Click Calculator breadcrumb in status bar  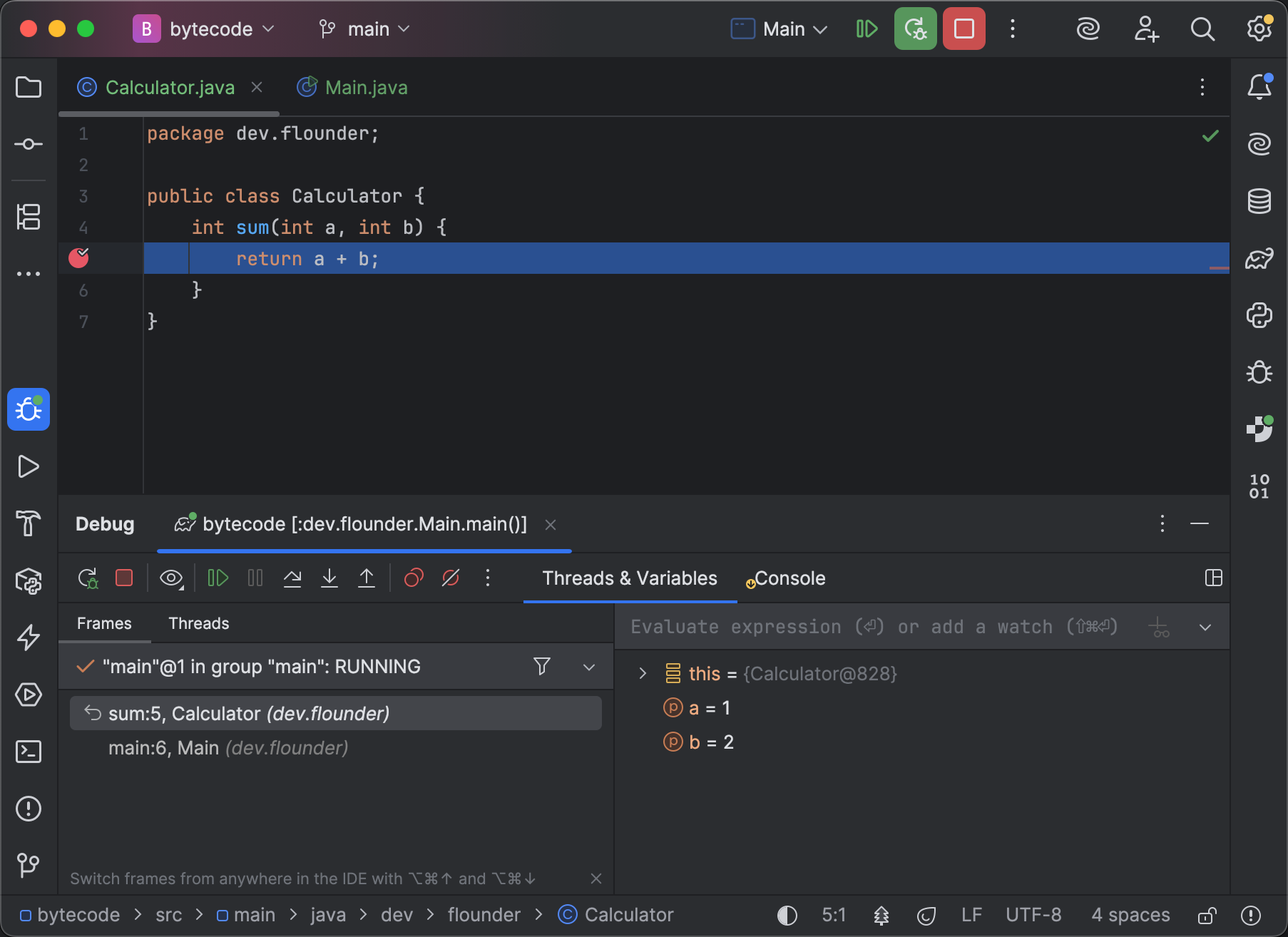click(616, 915)
